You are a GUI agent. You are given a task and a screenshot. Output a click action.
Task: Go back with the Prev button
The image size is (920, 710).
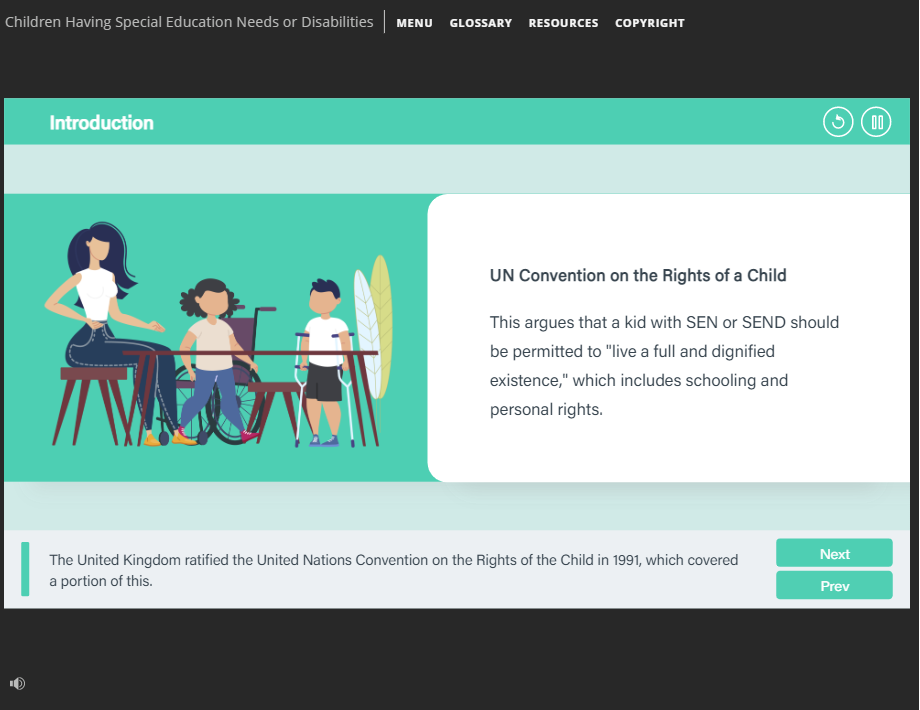pos(834,585)
